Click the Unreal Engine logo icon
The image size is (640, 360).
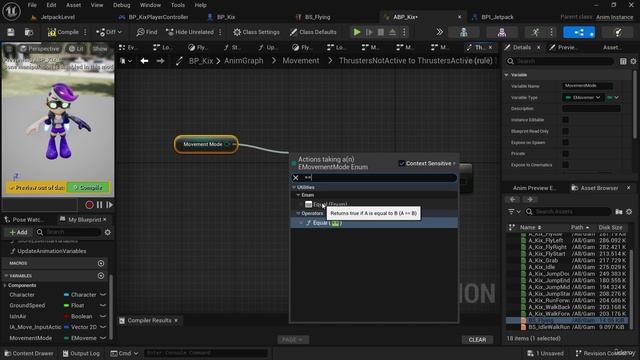tap(11, 11)
